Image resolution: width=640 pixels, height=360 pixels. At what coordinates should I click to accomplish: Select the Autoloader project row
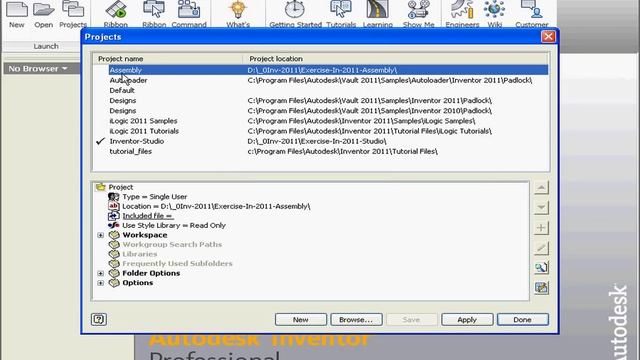click(320, 80)
